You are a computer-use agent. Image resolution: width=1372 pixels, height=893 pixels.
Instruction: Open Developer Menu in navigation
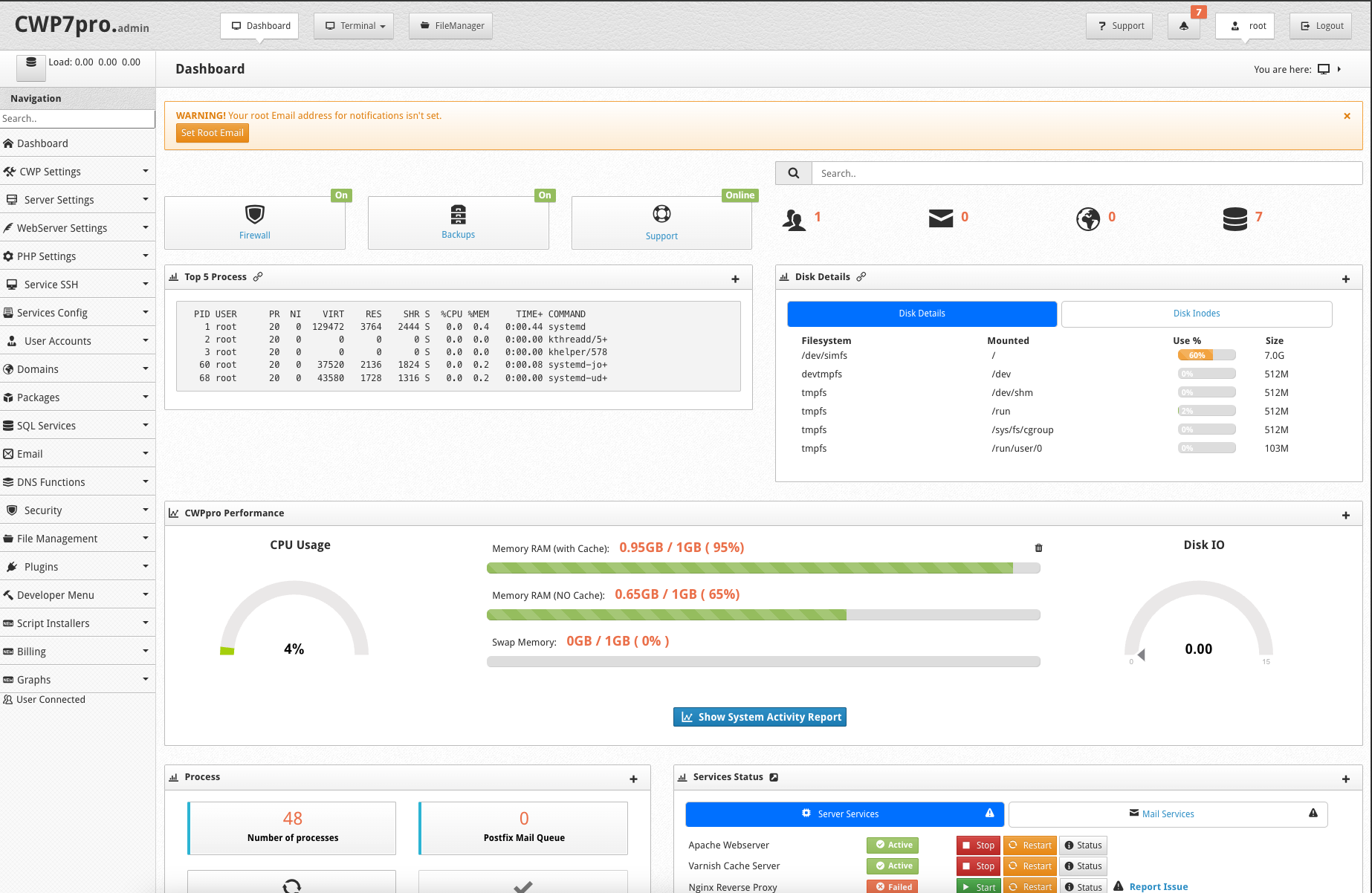coord(77,595)
